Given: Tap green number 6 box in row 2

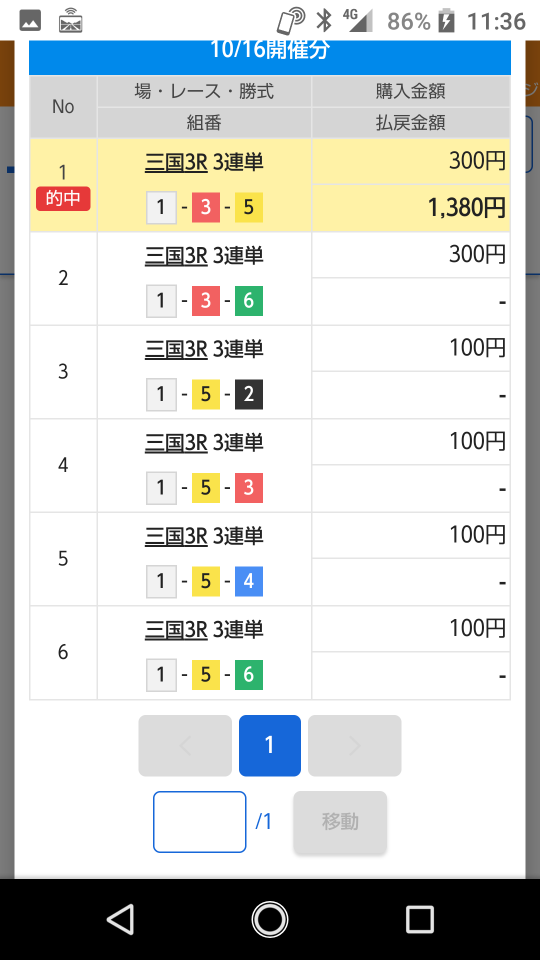Looking at the screenshot, I should [249, 301].
